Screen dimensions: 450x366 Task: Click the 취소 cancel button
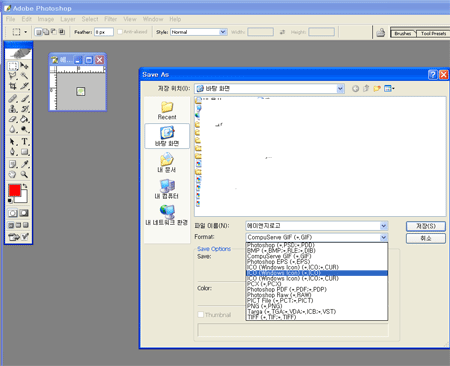[x=426, y=238]
